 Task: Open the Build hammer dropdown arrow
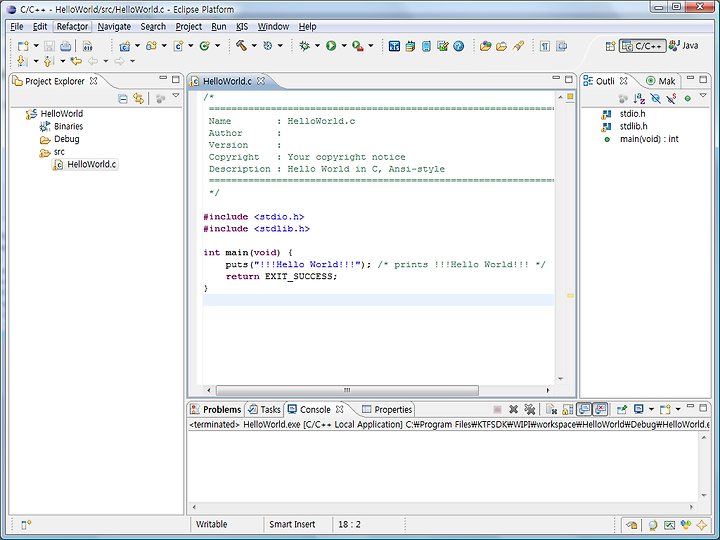[253, 46]
